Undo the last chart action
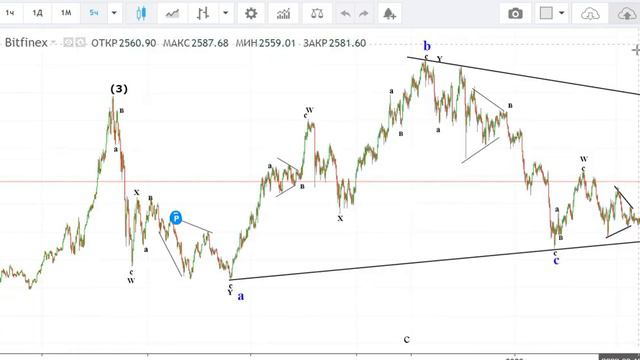 pyautogui.click(x=345, y=14)
